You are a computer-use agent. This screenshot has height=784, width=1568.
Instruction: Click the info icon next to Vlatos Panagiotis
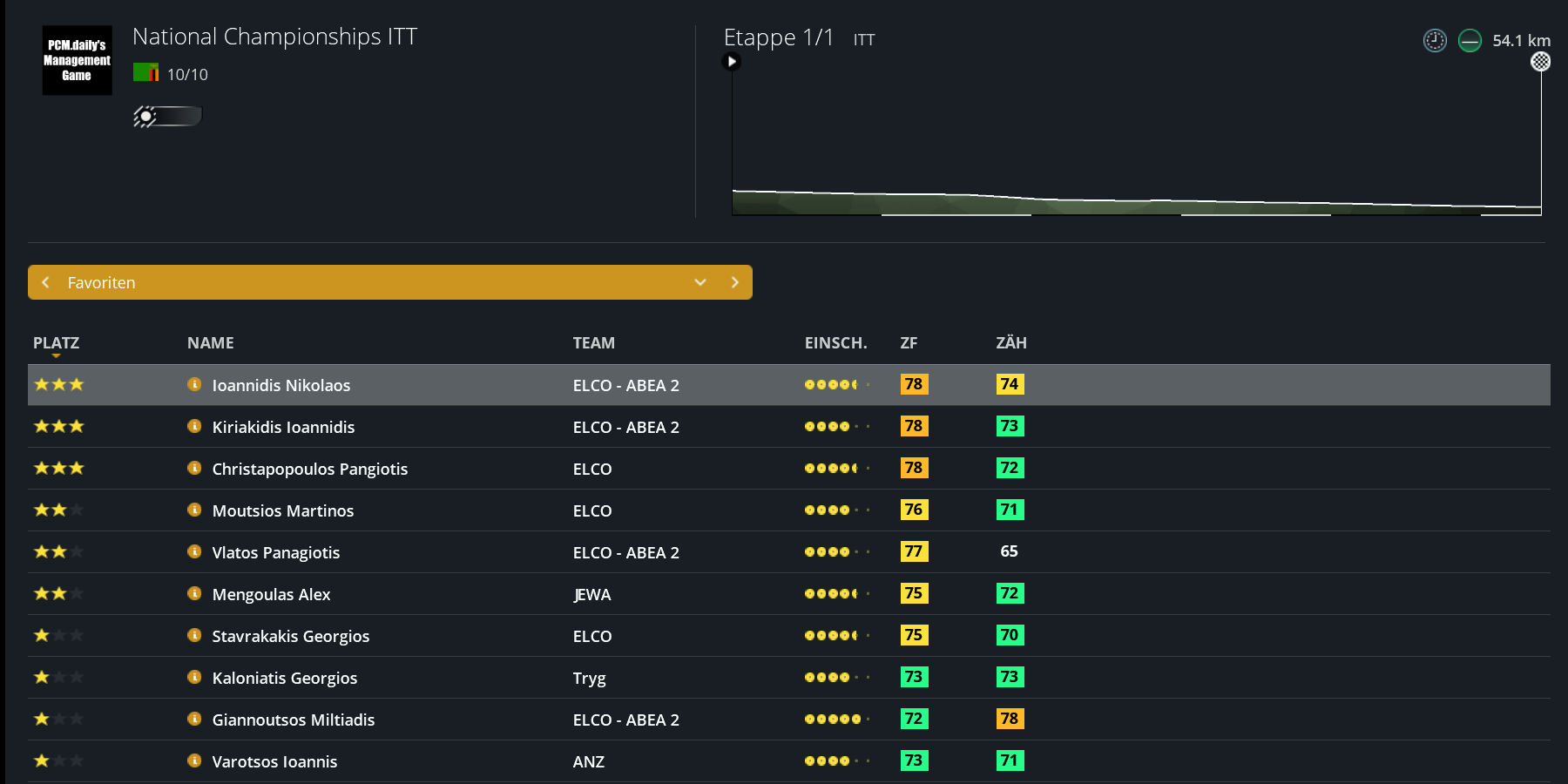click(x=194, y=551)
